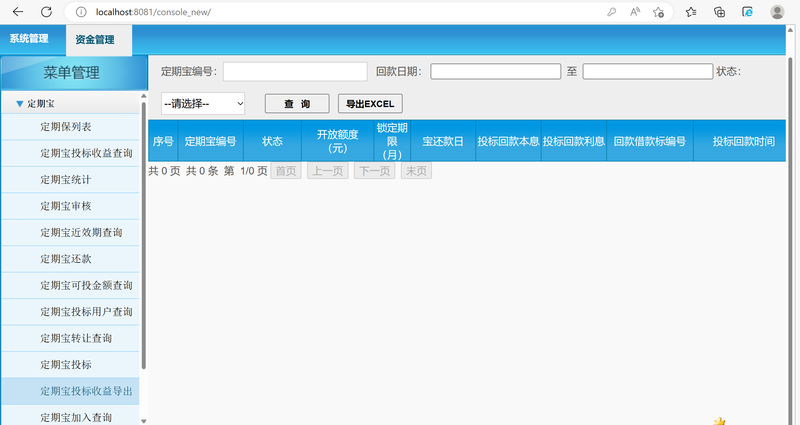Image resolution: width=800 pixels, height=425 pixels.
Task: Switch to 系统管理 tab
Action: [x=29, y=39]
